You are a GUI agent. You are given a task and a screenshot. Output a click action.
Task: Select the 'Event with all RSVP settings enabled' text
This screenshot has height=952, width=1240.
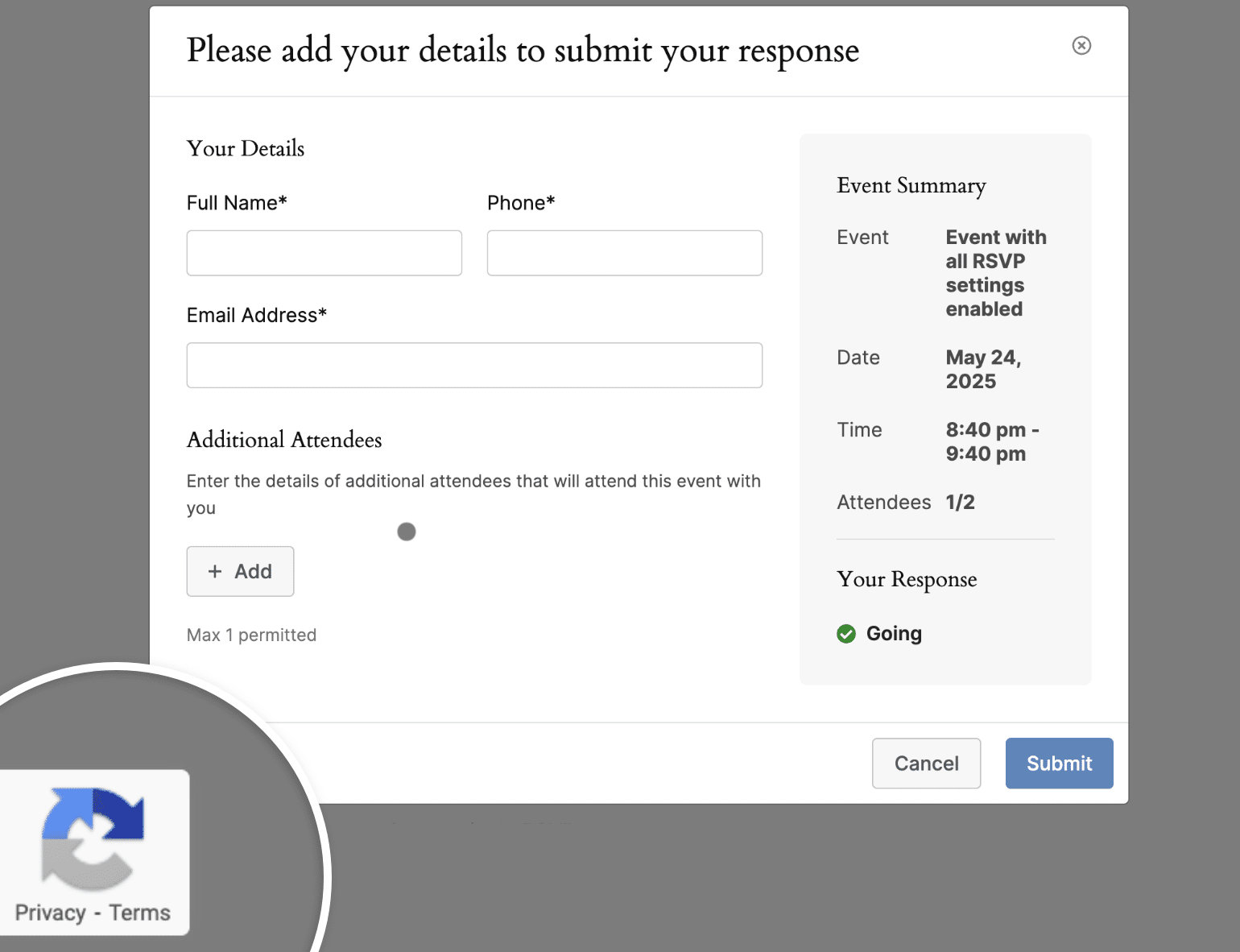(x=996, y=273)
